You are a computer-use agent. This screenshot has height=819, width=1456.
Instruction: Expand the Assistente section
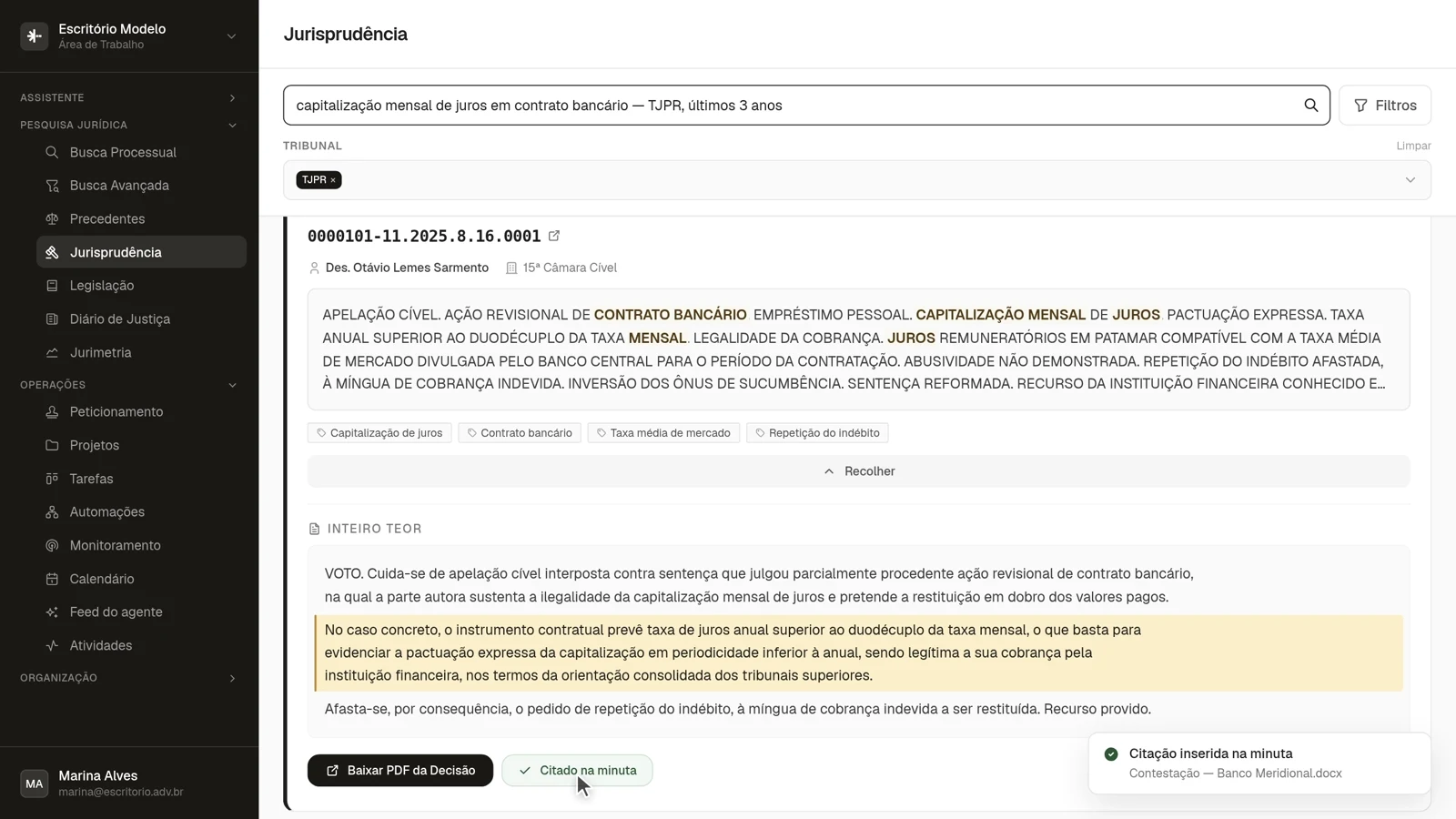pos(232,97)
